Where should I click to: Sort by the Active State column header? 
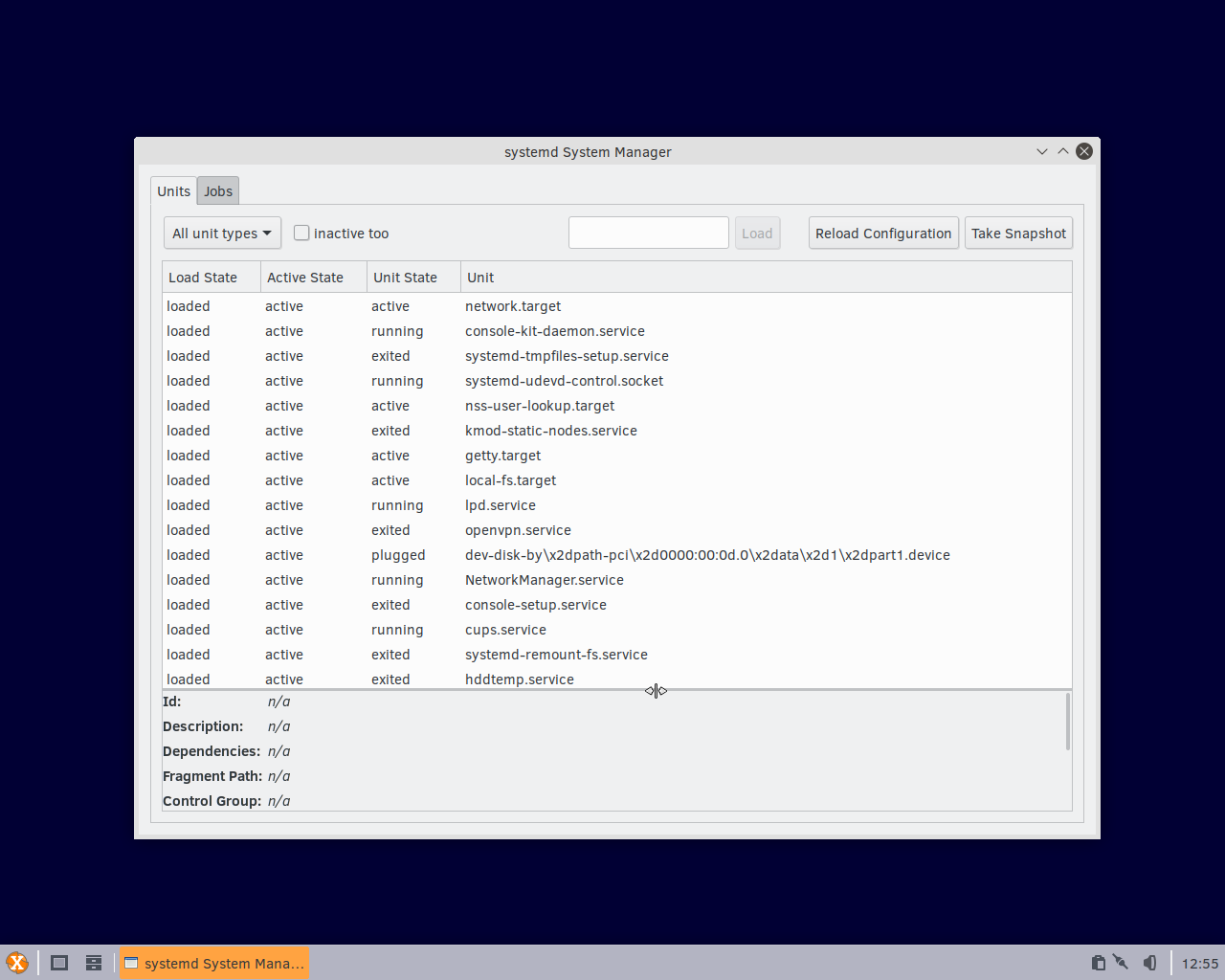pyautogui.click(x=314, y=278)
